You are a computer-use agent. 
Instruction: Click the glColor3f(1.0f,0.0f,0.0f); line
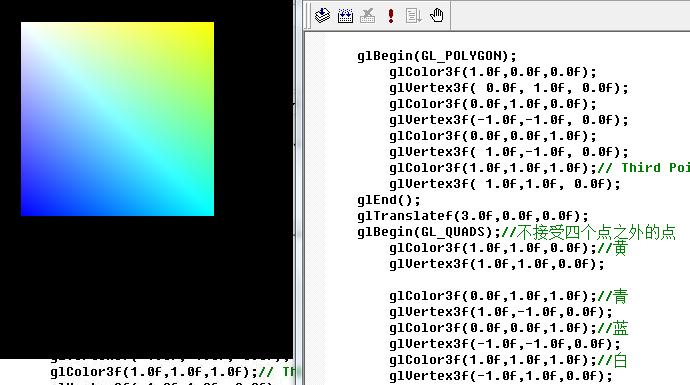pos(492,72)
